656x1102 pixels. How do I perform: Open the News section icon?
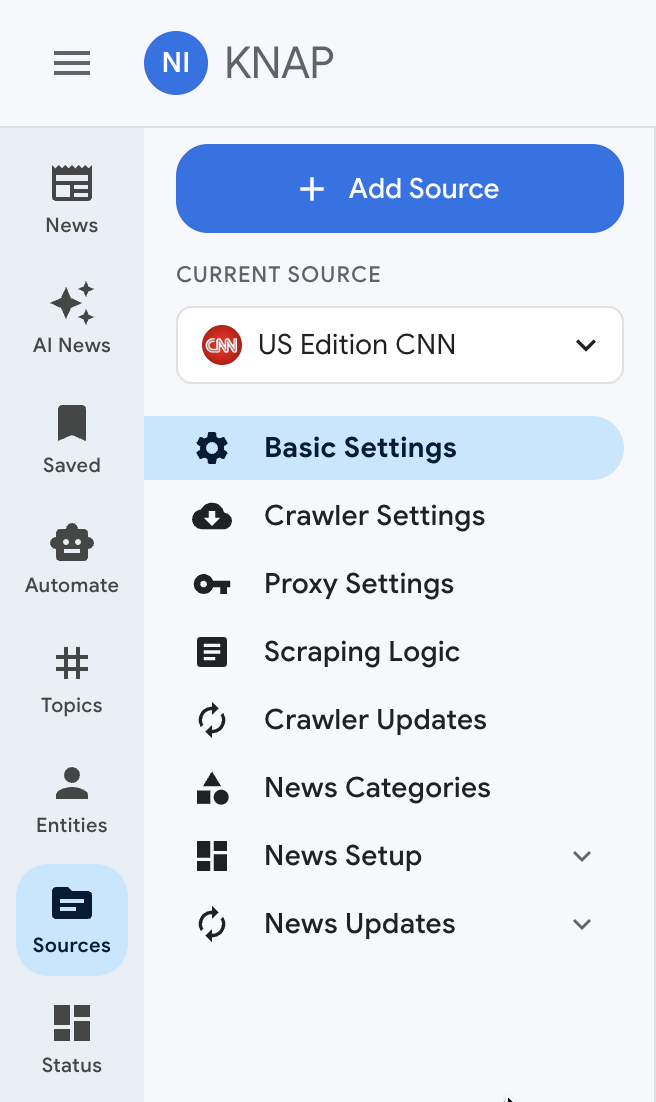coord(72,185)
